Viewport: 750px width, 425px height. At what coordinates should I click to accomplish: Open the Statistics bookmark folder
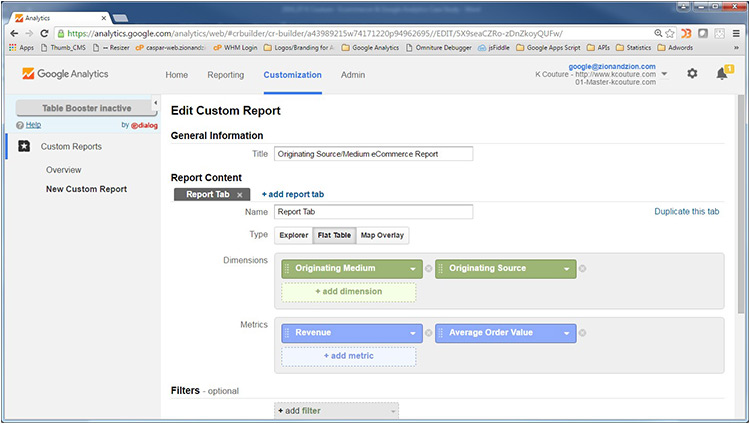point(634,48)
